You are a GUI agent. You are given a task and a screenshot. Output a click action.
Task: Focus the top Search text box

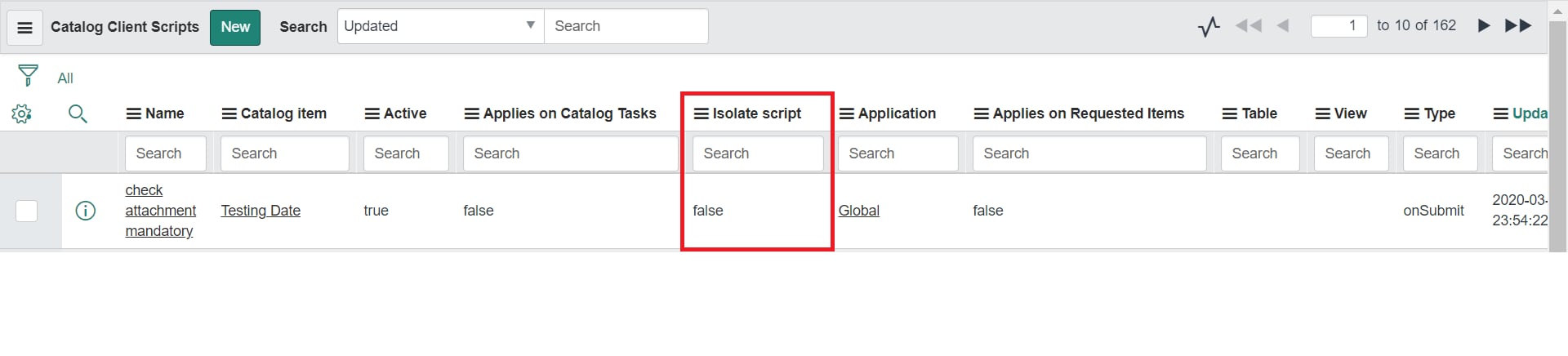point(626,26)
